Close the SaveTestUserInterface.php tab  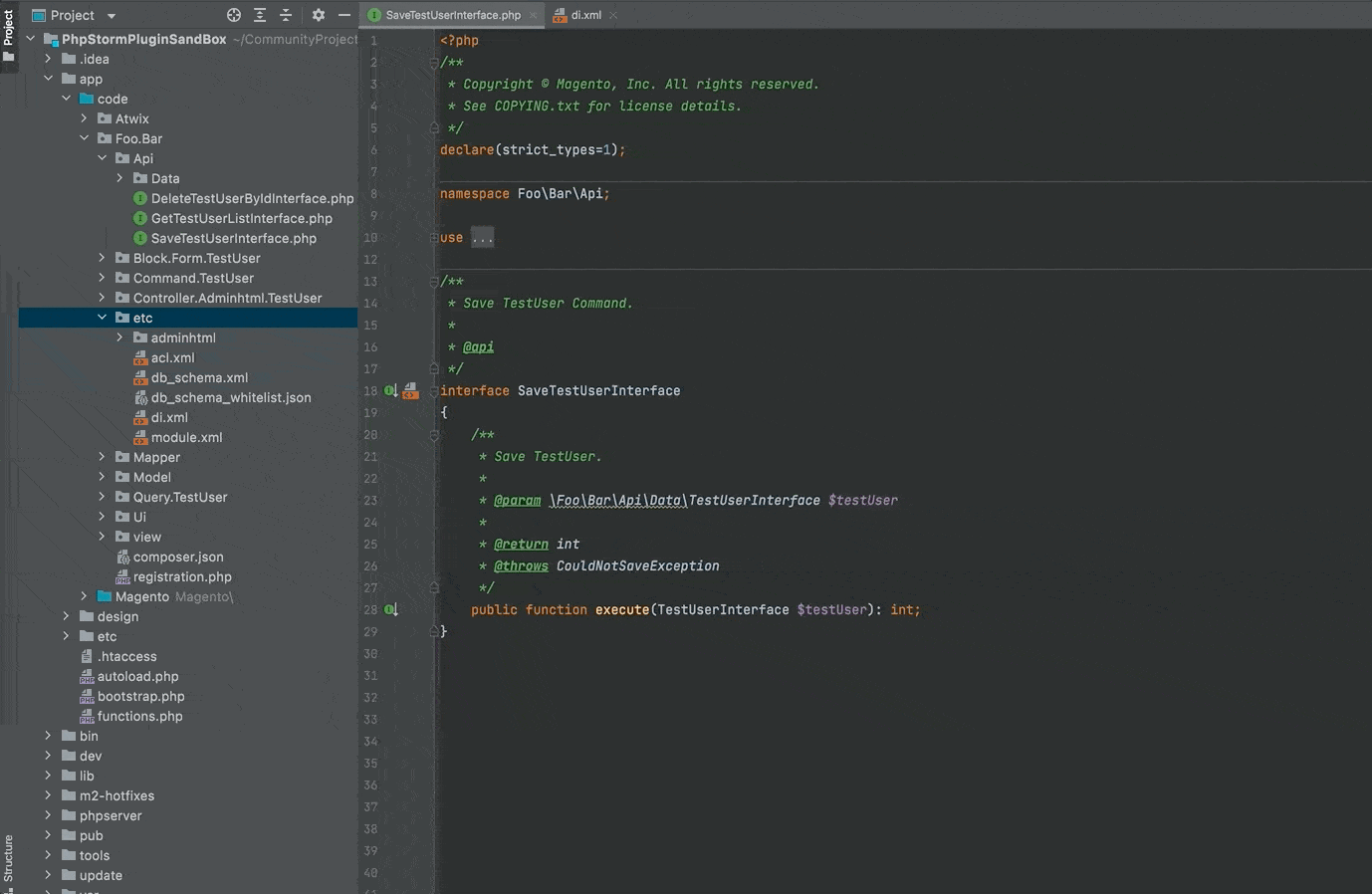[534, 15]
